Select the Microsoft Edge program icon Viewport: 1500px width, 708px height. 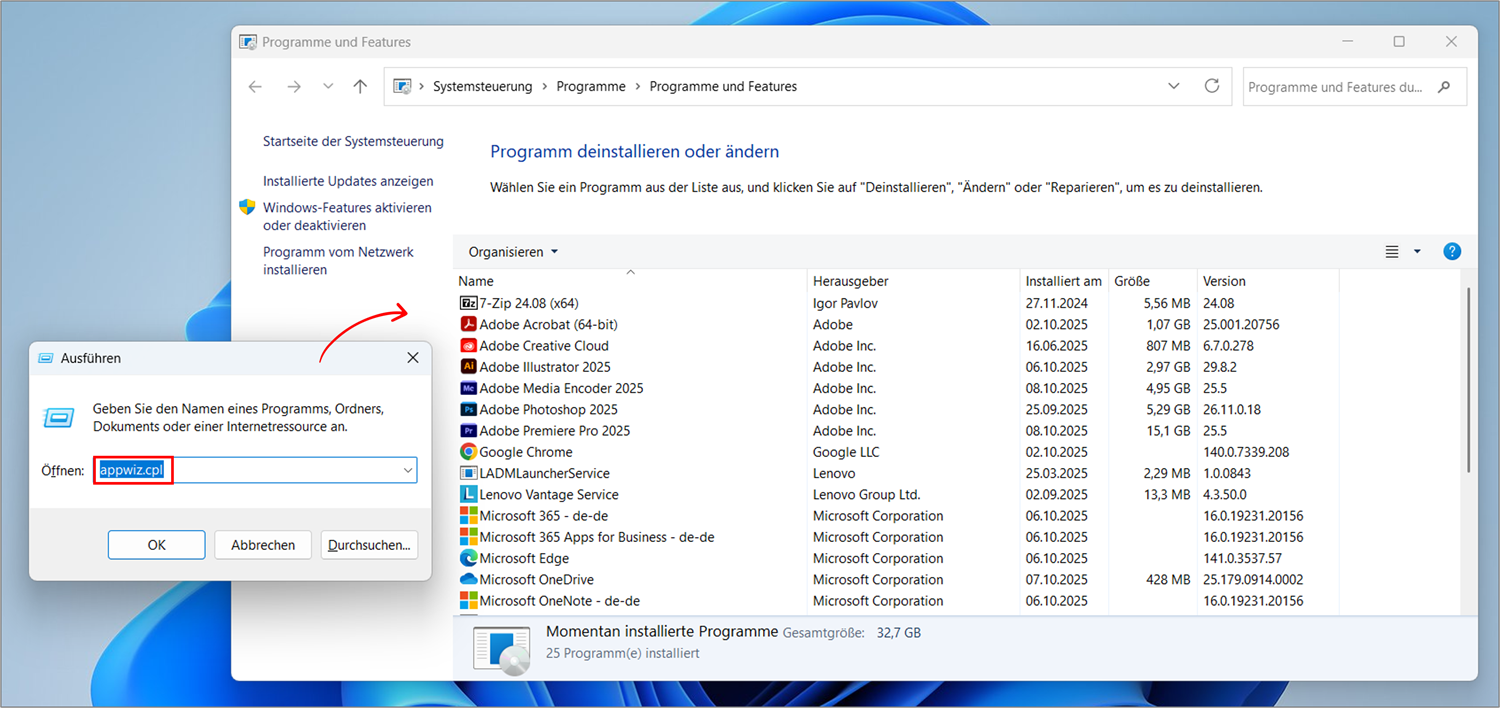click(468, 558)
